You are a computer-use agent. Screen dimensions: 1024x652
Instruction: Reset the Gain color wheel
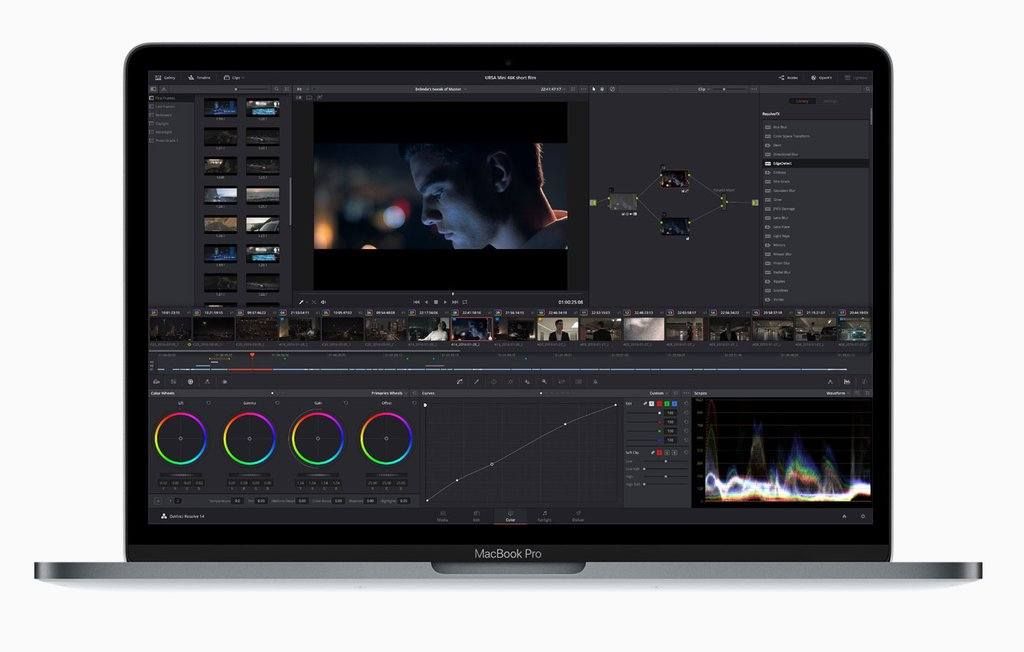(x=345, y=403)
